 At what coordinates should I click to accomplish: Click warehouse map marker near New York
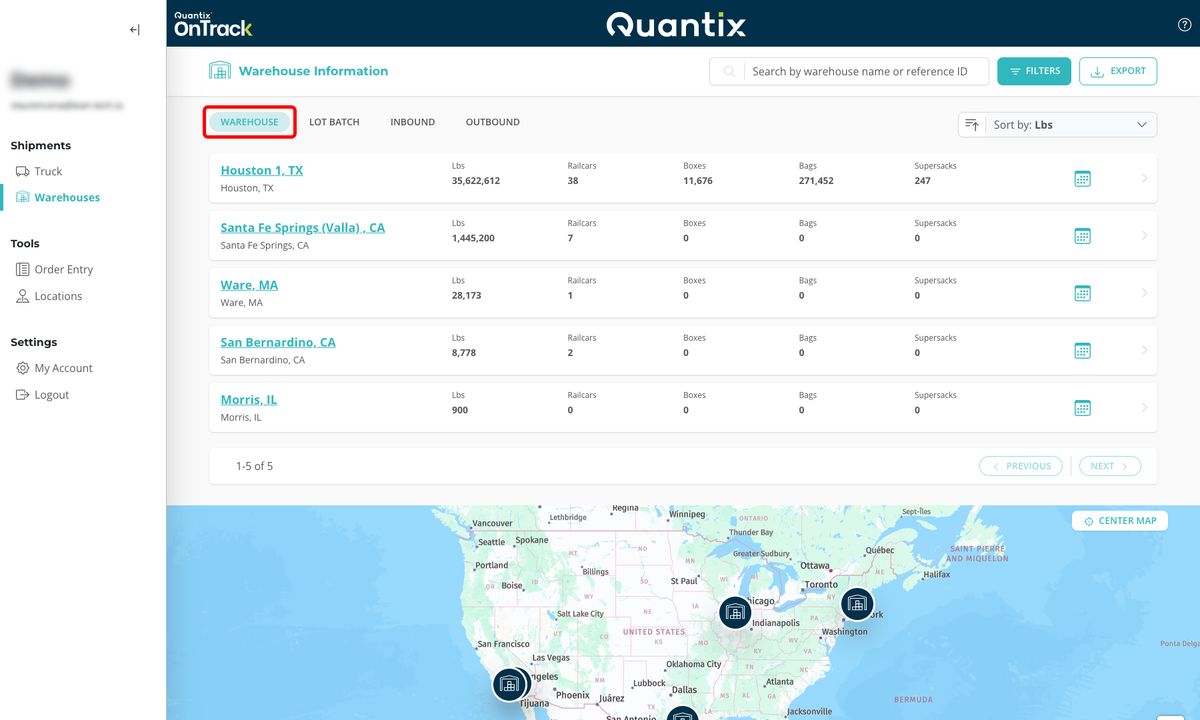856,604
